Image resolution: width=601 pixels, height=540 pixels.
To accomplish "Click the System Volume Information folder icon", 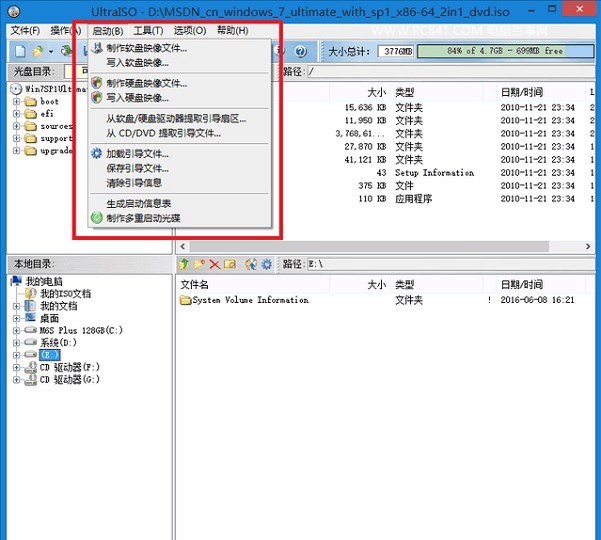I will pos(186,300).
